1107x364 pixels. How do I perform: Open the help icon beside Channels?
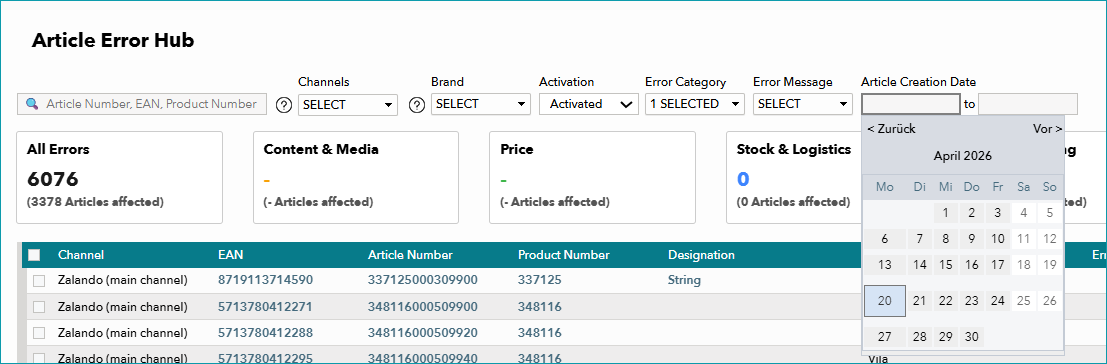[x=284, y=105]
